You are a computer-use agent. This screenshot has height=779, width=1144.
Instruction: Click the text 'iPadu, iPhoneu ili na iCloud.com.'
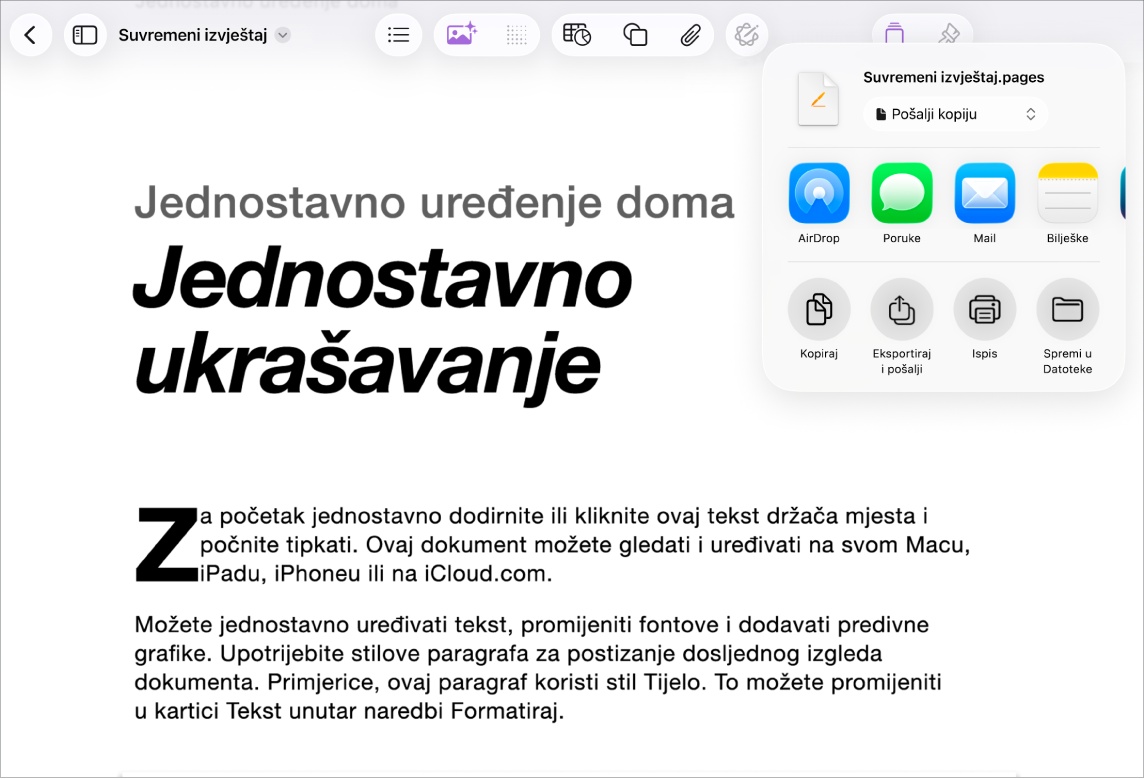coord(376,574)
